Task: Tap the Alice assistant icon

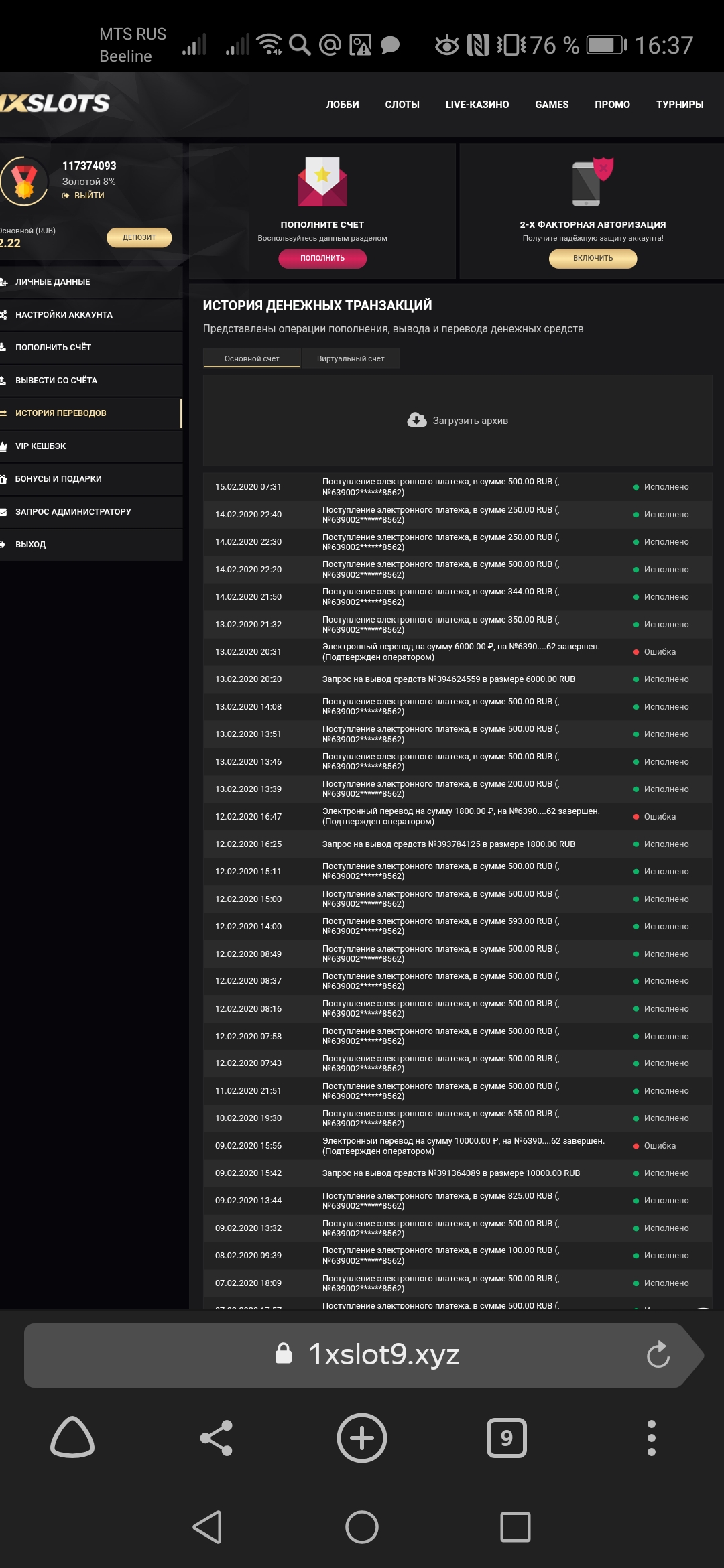Action: [72, 1438]
